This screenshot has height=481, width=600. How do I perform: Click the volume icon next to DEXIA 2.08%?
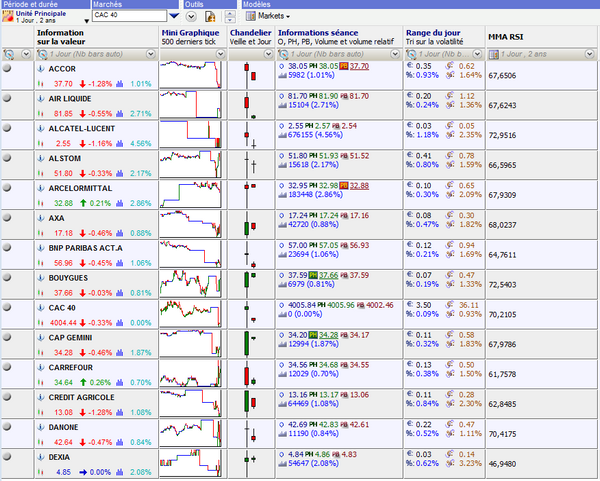(x=120, y=472)
